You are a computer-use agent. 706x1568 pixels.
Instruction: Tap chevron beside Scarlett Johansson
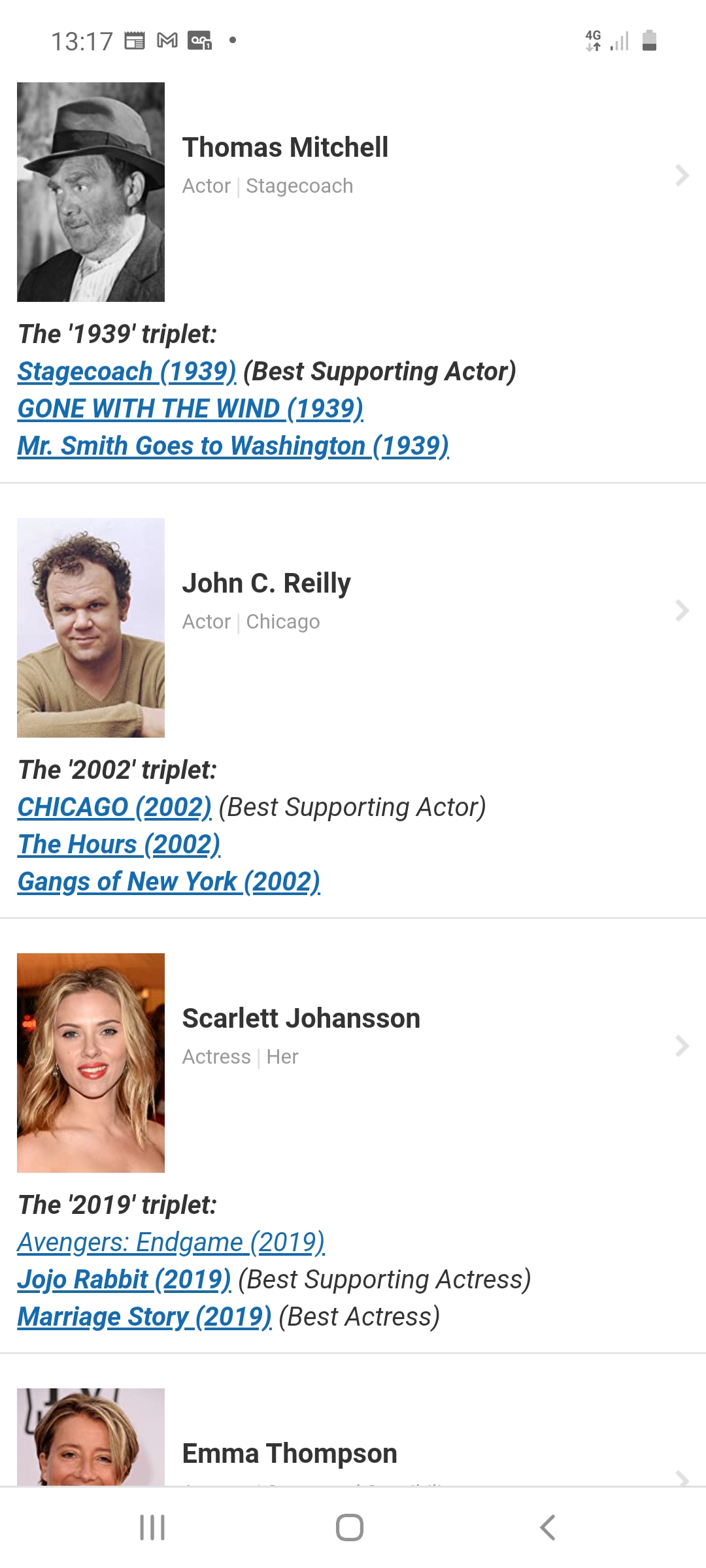(682, 1046)
